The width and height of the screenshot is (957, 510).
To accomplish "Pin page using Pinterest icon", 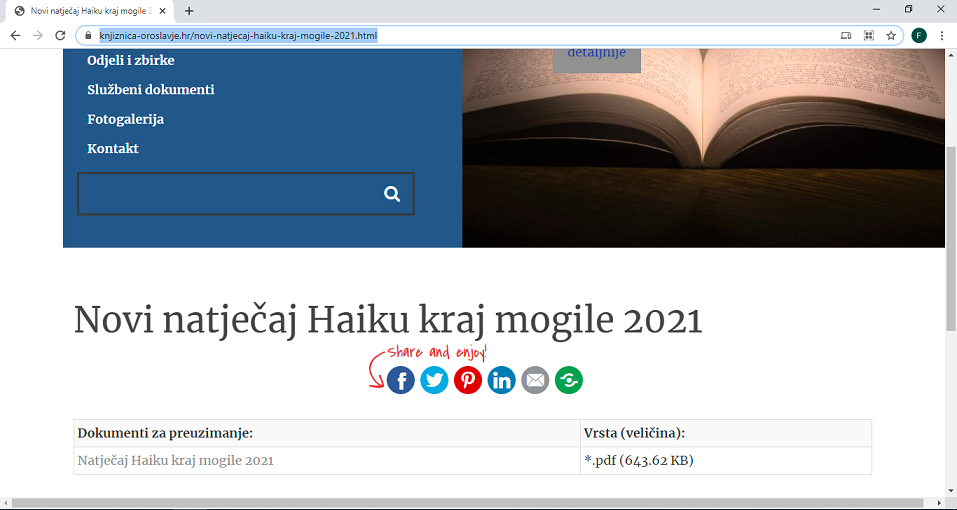I will (x=468, y=380).
